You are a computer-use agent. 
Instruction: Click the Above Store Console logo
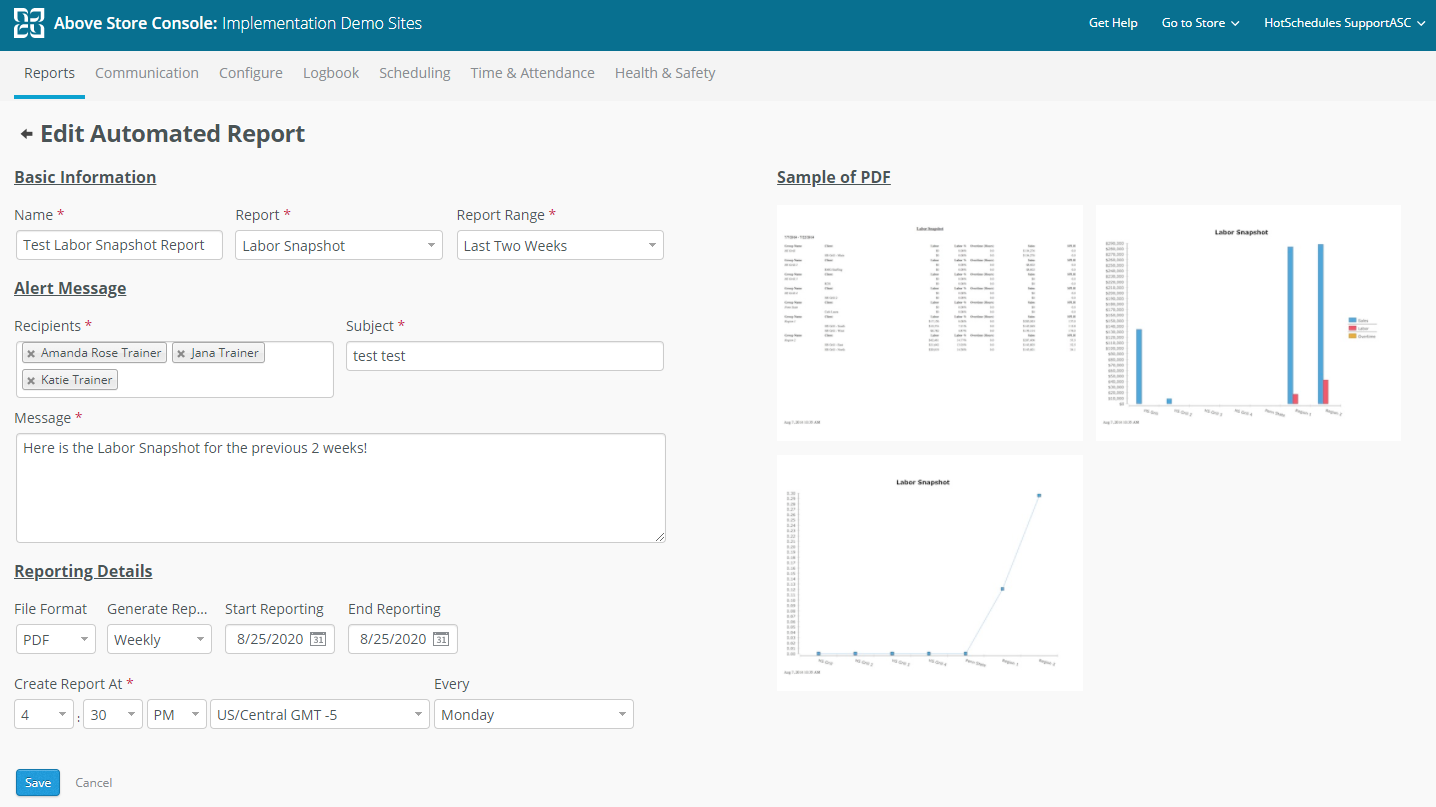(x=30, y=24)
